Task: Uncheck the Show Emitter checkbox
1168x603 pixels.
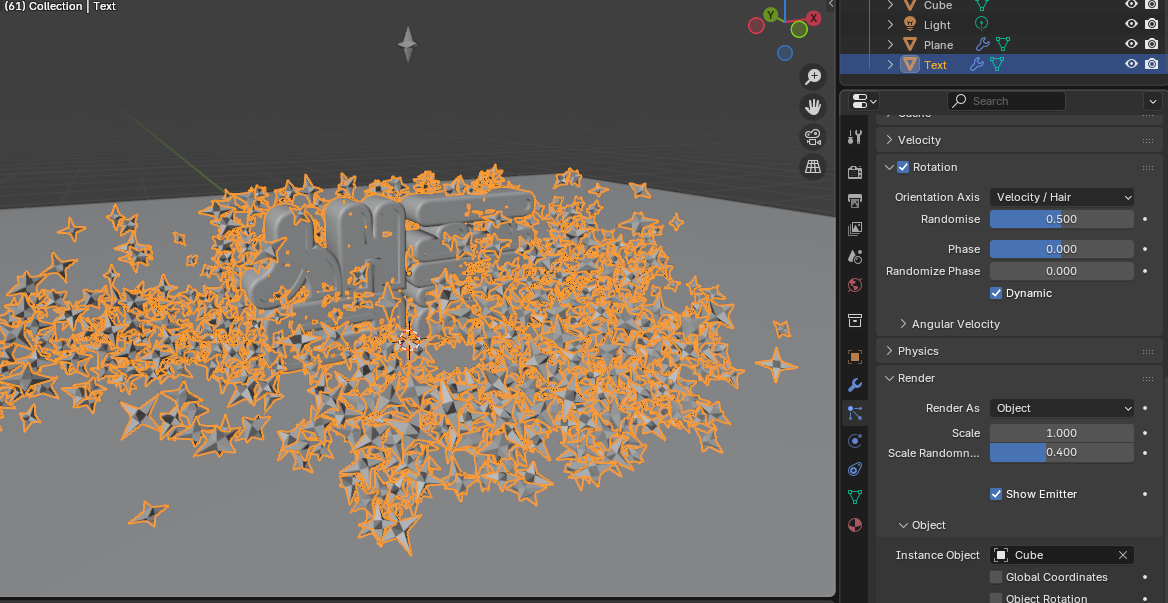Action: (996, 494)
